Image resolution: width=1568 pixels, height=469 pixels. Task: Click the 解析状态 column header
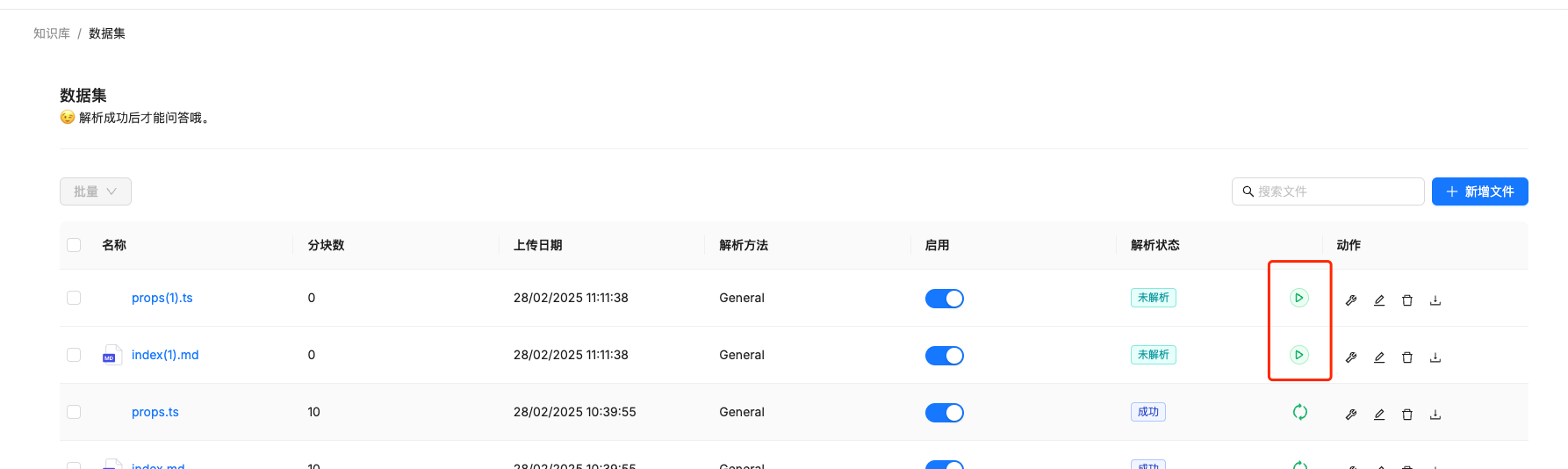(x=1155, y=245)
